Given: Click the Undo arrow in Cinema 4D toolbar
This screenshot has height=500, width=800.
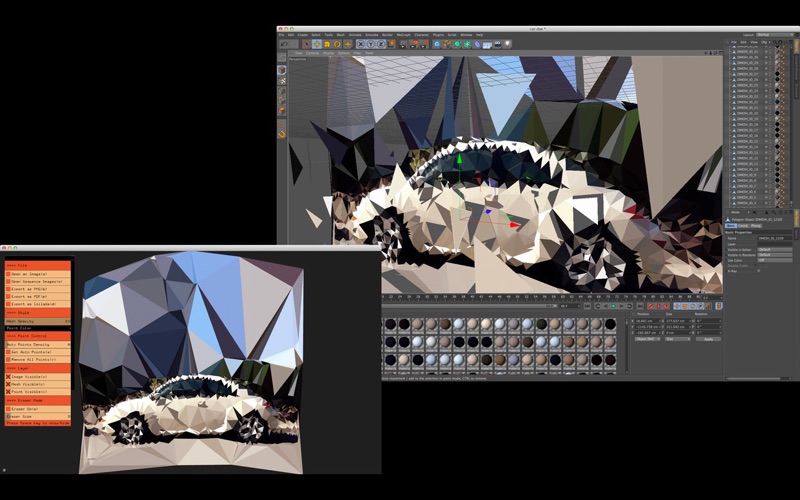Looking at the screenshot, I should pyautogui.click(x=284, y=44).
